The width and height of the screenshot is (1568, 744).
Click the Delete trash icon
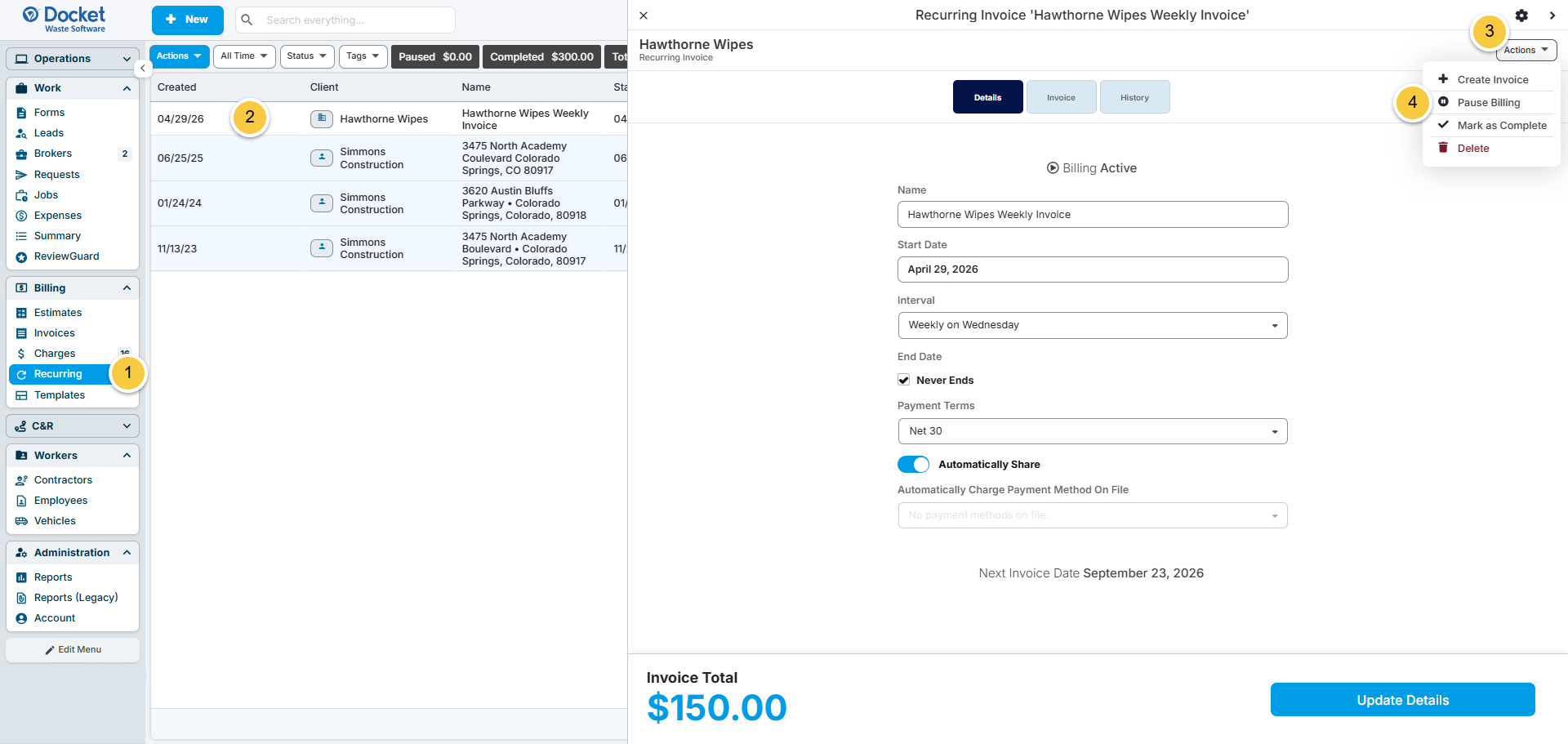[x=1443, y=148]
